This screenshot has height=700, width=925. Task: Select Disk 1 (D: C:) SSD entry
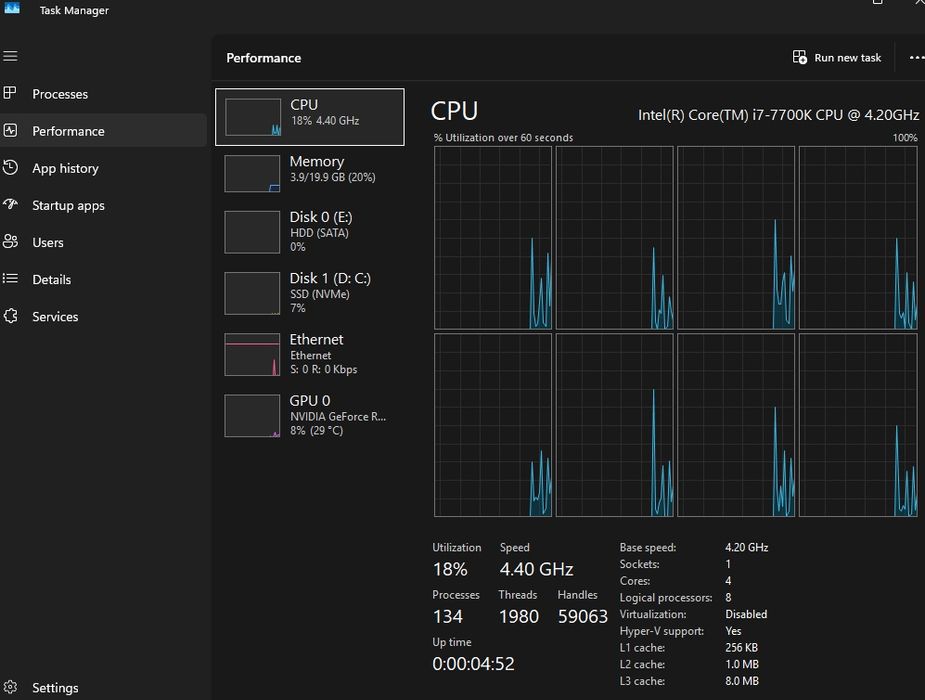click(310, 293)
